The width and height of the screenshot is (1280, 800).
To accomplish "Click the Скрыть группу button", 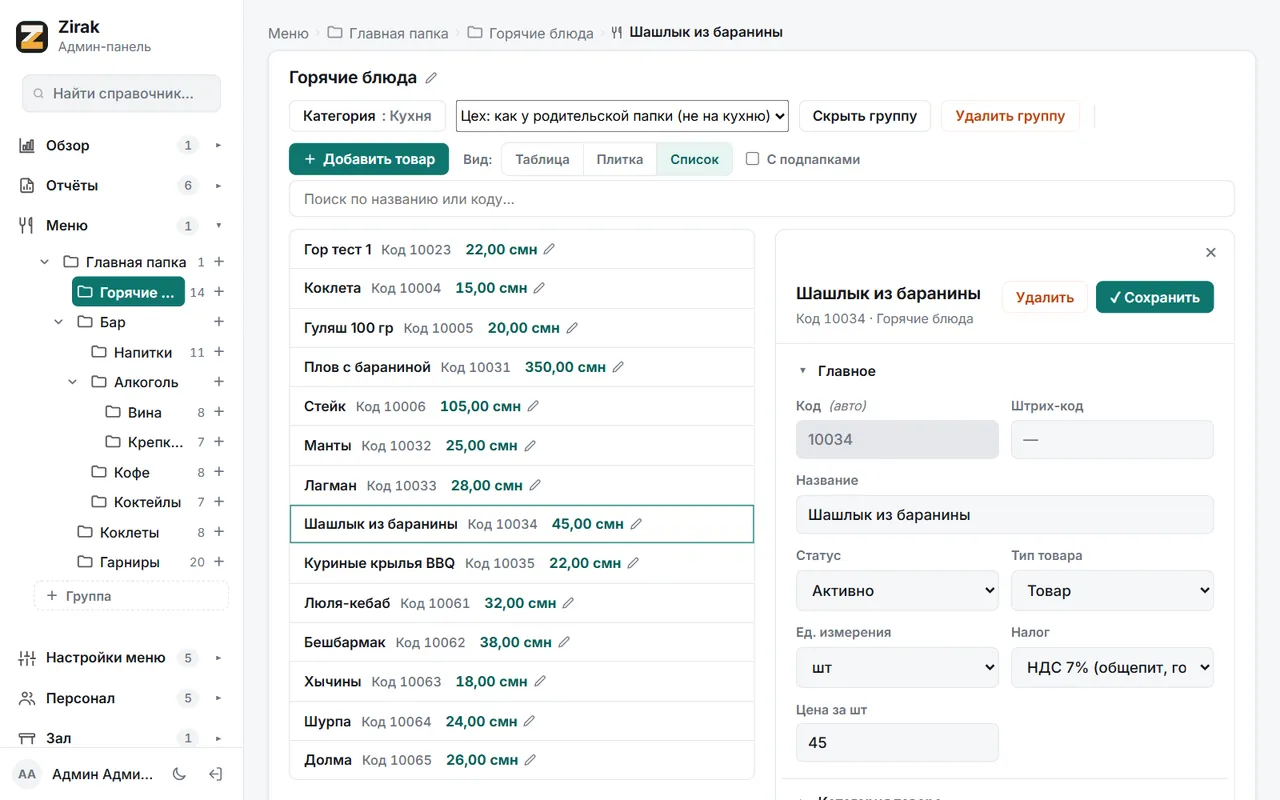I will (x=865, y=116).
